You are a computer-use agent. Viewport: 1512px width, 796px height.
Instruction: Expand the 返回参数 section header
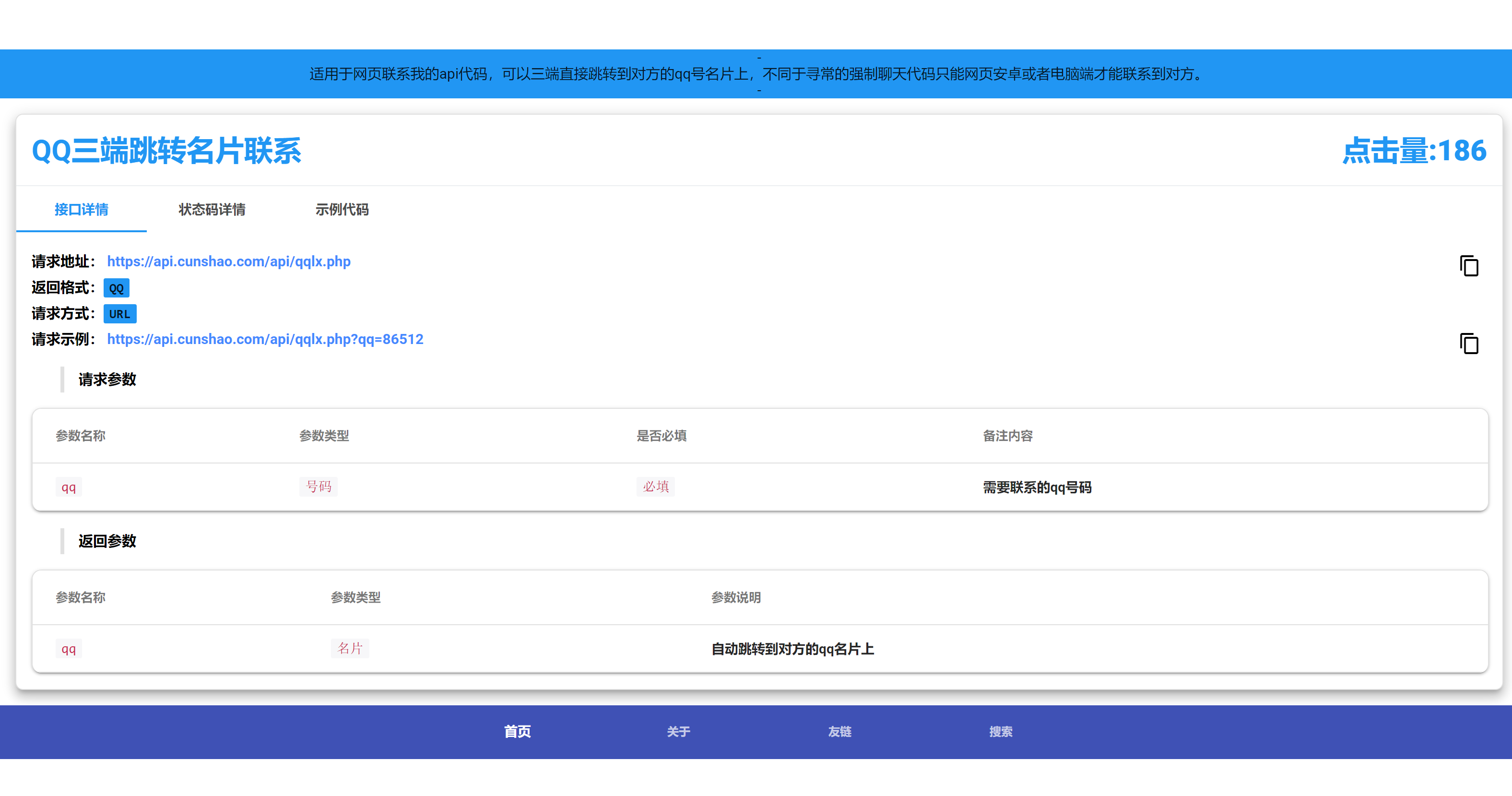click(107, 541)
